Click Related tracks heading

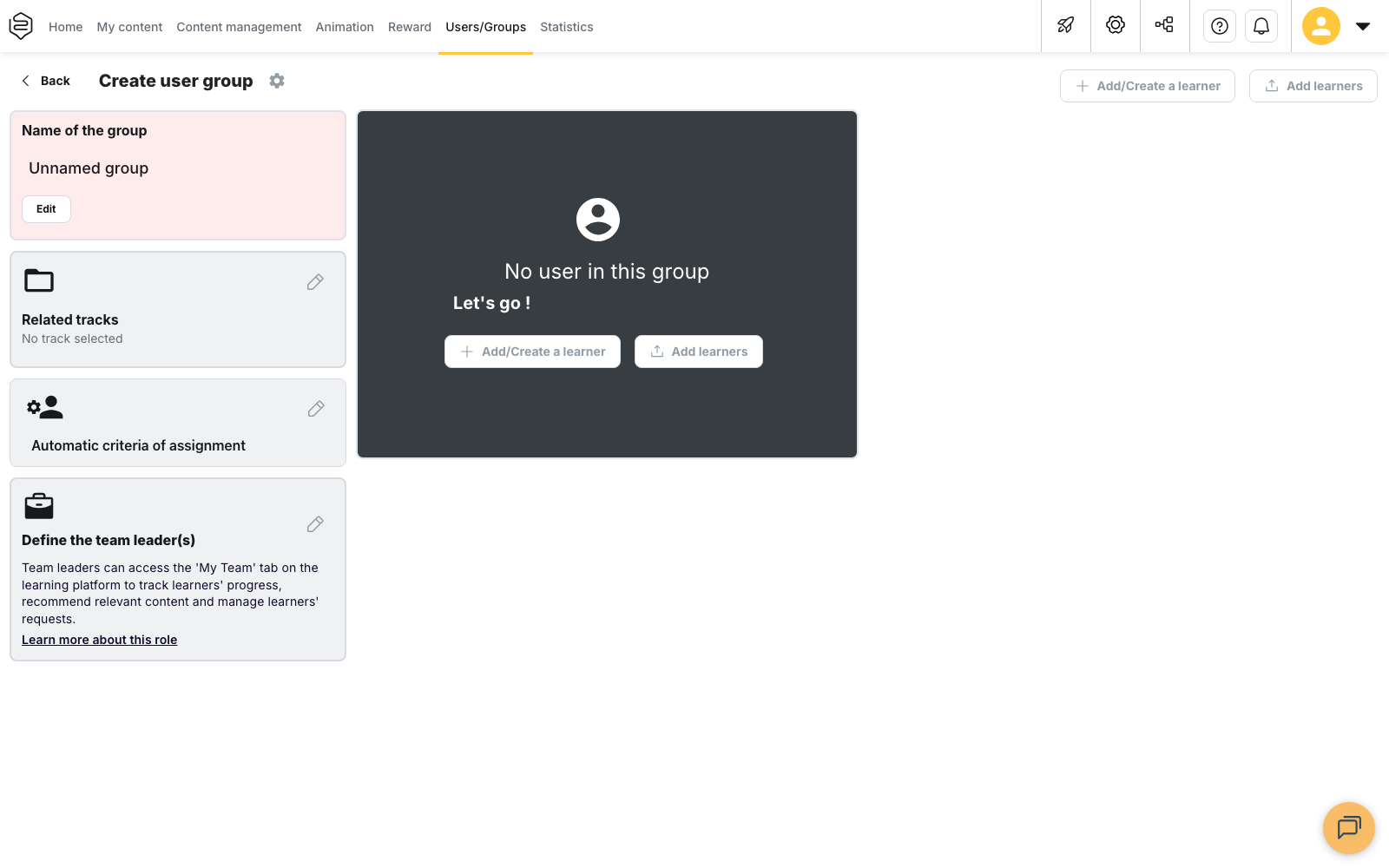tap(70, 319)
